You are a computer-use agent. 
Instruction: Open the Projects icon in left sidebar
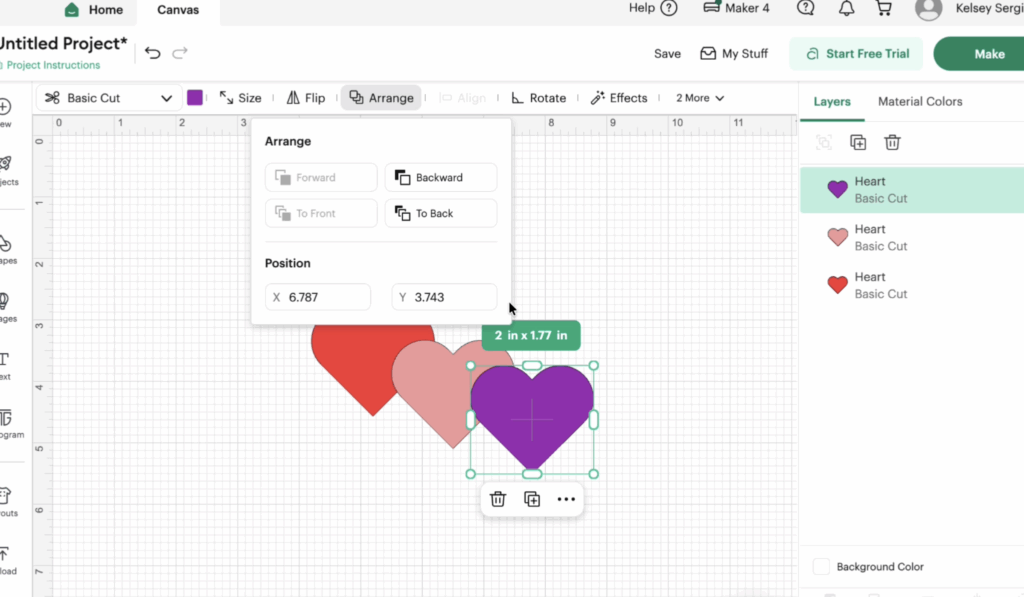pyautogui.click(x=6, y=170)
